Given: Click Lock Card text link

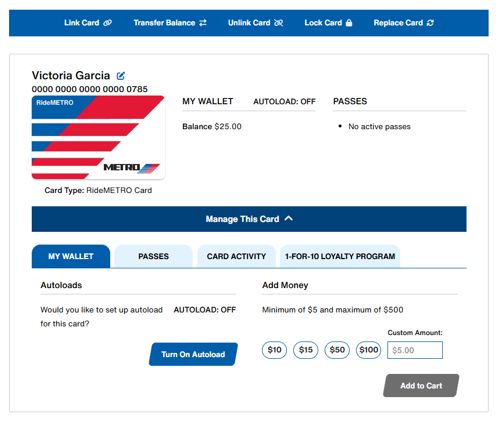Looking at the screenshot, I should (323, 23).
